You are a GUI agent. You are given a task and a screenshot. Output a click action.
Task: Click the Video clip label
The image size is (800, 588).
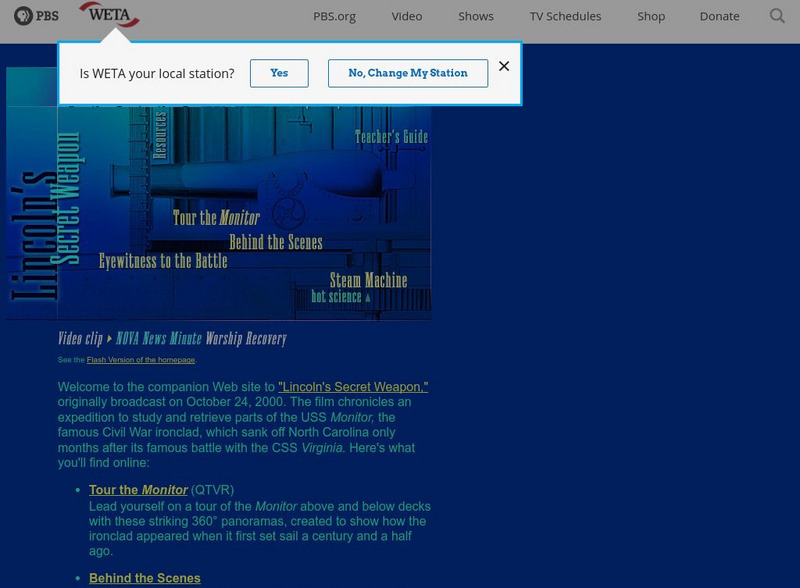click(x=80, y=338)
